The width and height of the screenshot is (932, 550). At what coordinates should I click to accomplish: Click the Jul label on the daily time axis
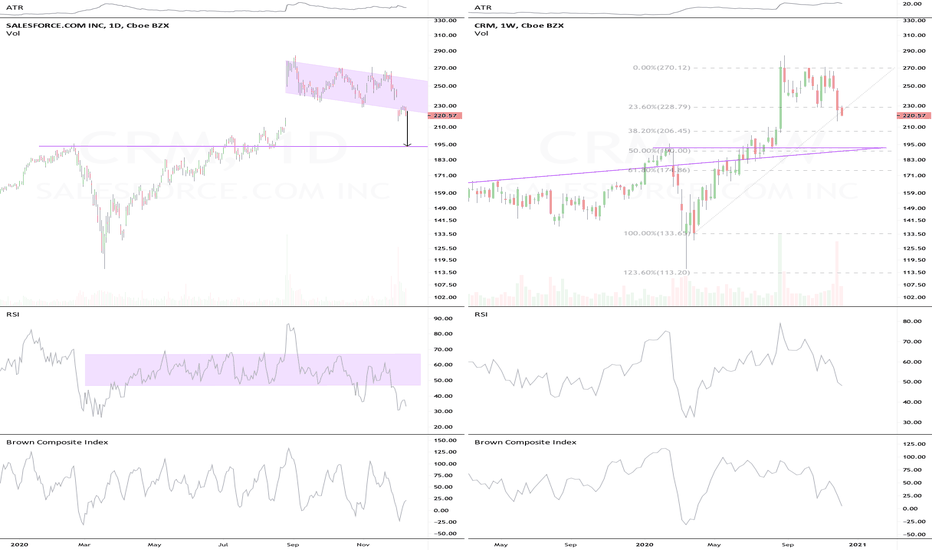click(223, 545)
